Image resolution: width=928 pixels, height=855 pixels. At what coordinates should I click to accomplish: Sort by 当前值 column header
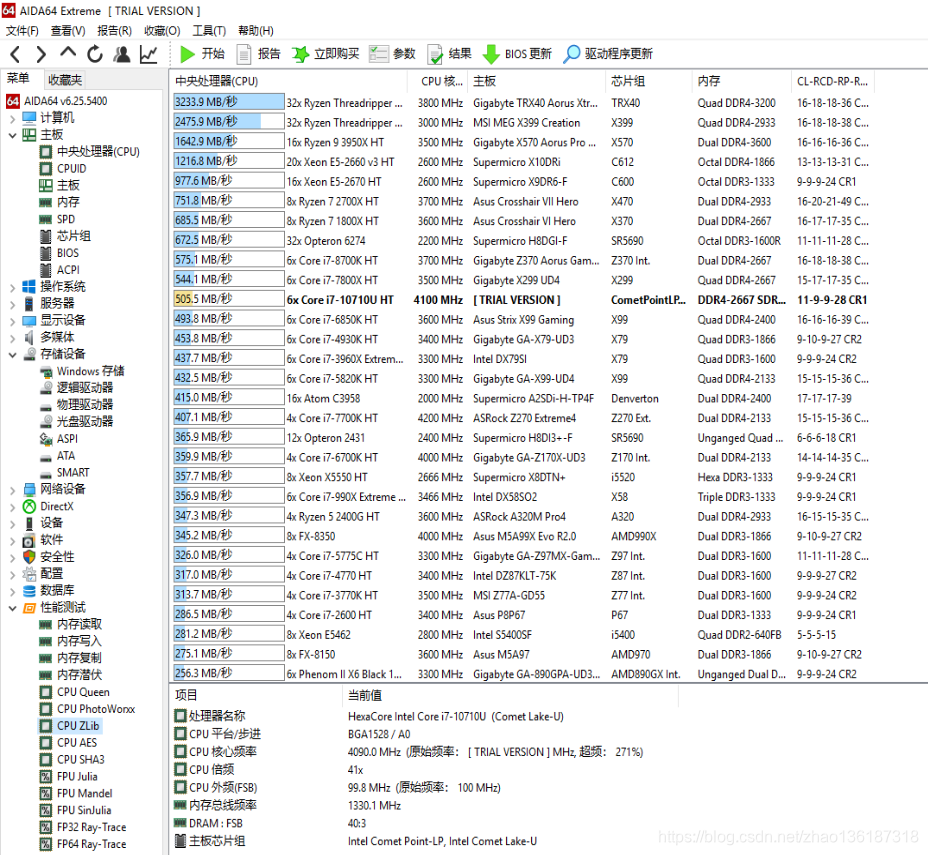click(510, 696)
